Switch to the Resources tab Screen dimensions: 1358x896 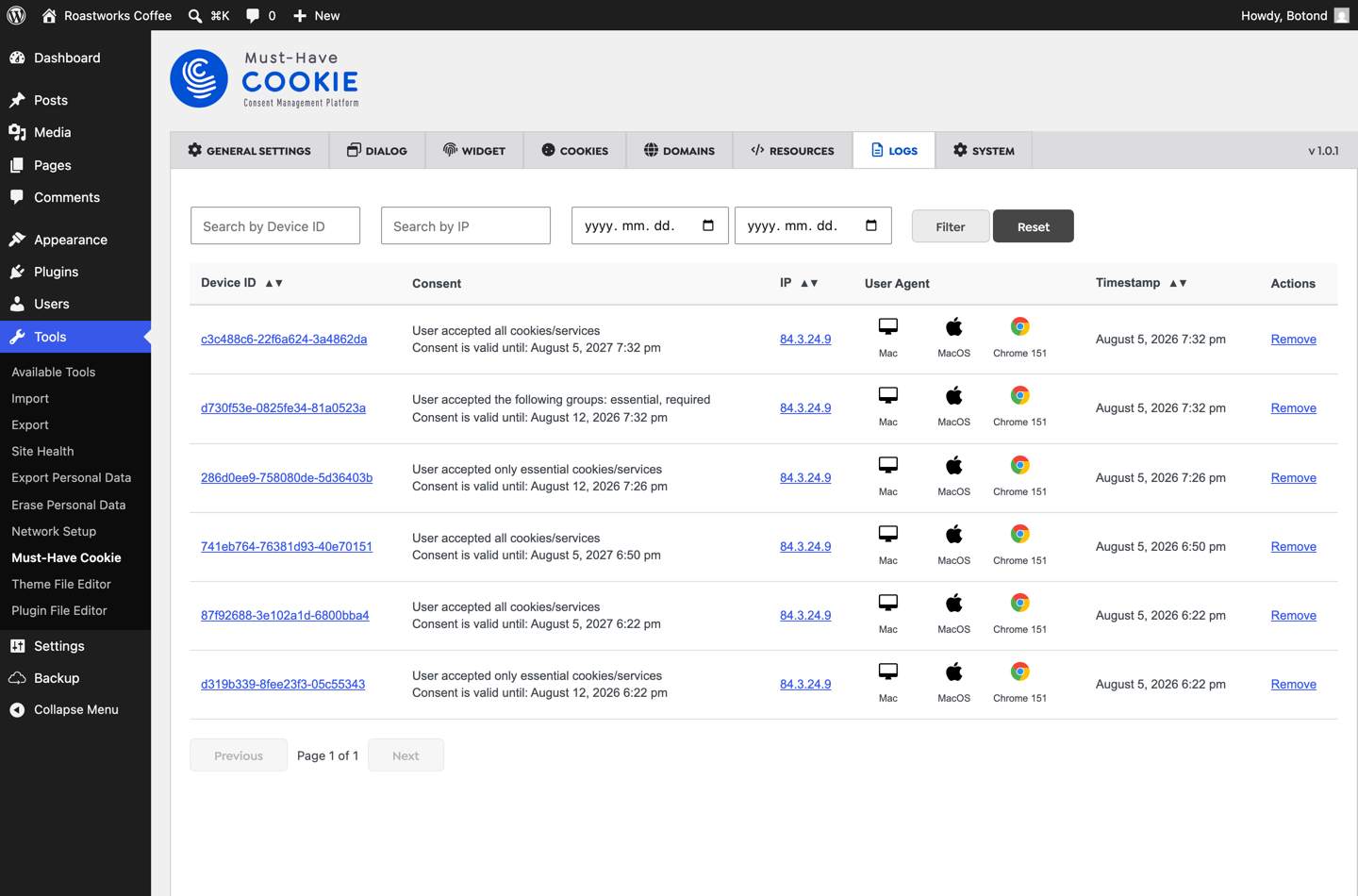pos(793,150)
